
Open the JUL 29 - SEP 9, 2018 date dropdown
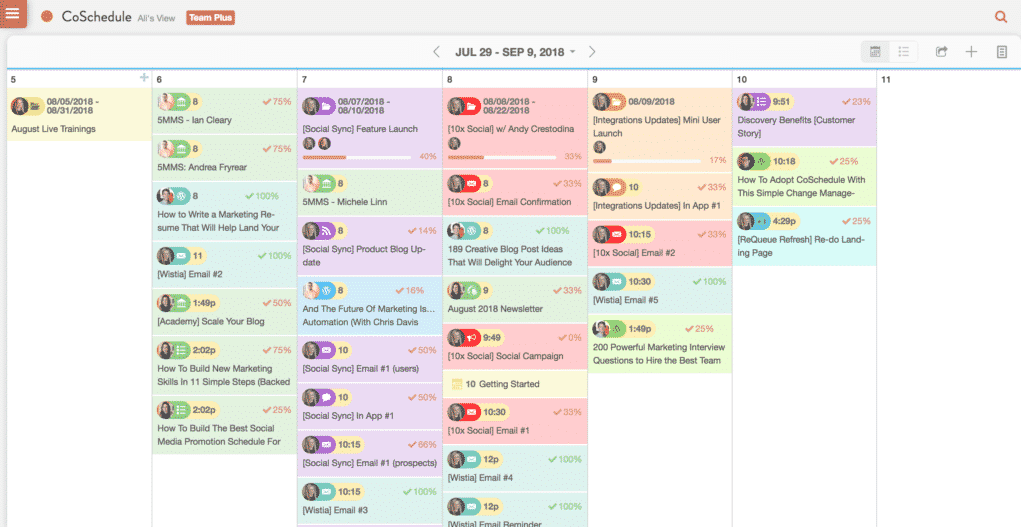tap(514, 52)
